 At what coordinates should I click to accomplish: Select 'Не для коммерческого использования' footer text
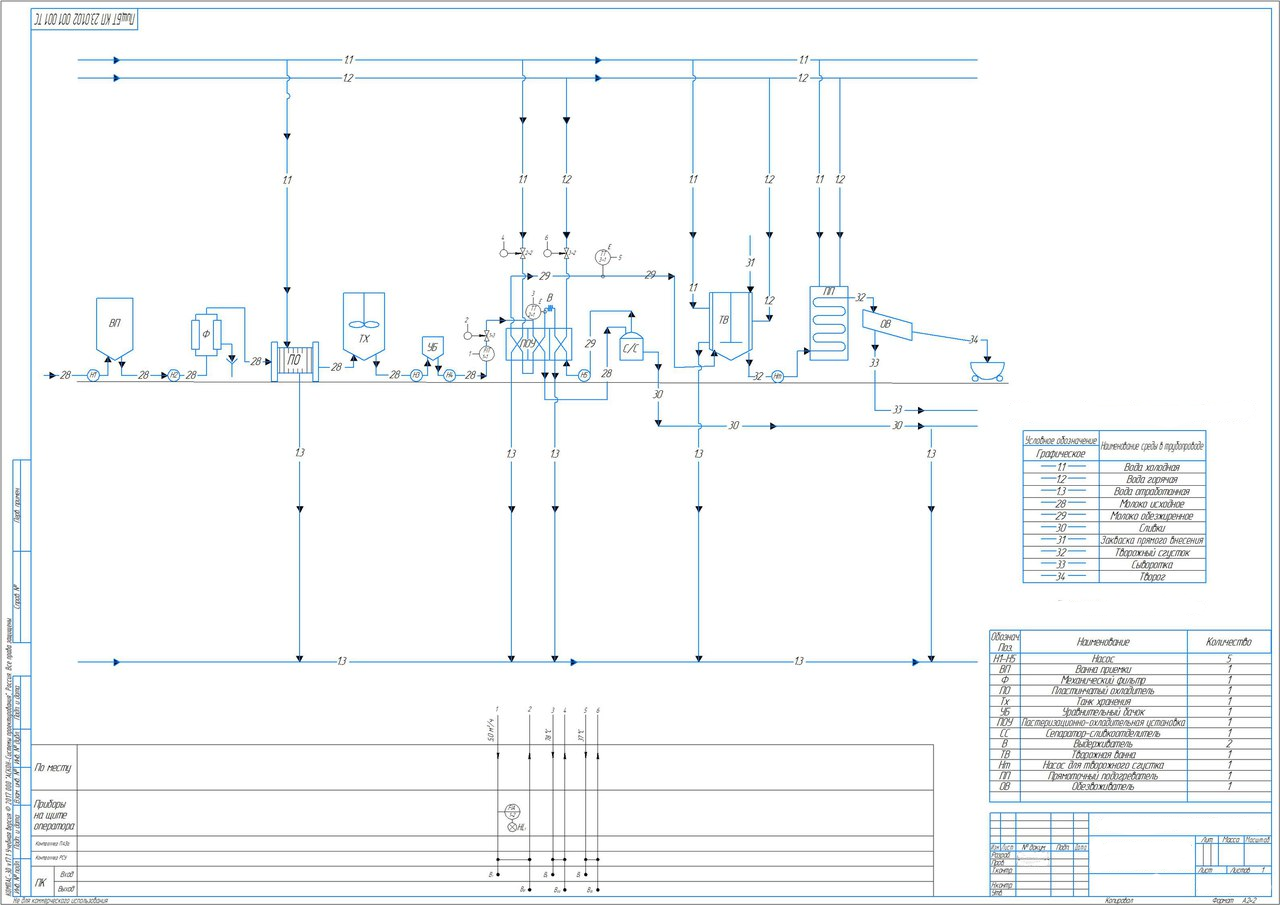point(59,901)
